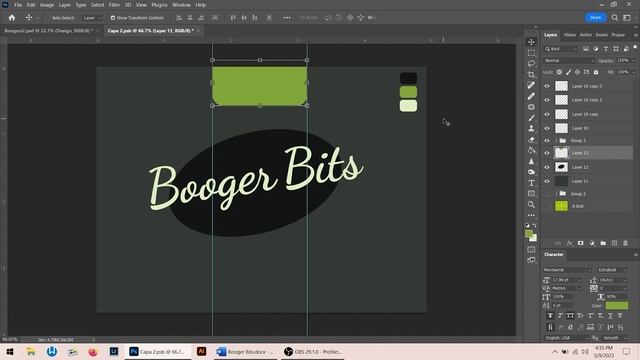Select the Rectangular Marquee tool
This screenshot has width=640, height=360.
click(x=531, y=53)
